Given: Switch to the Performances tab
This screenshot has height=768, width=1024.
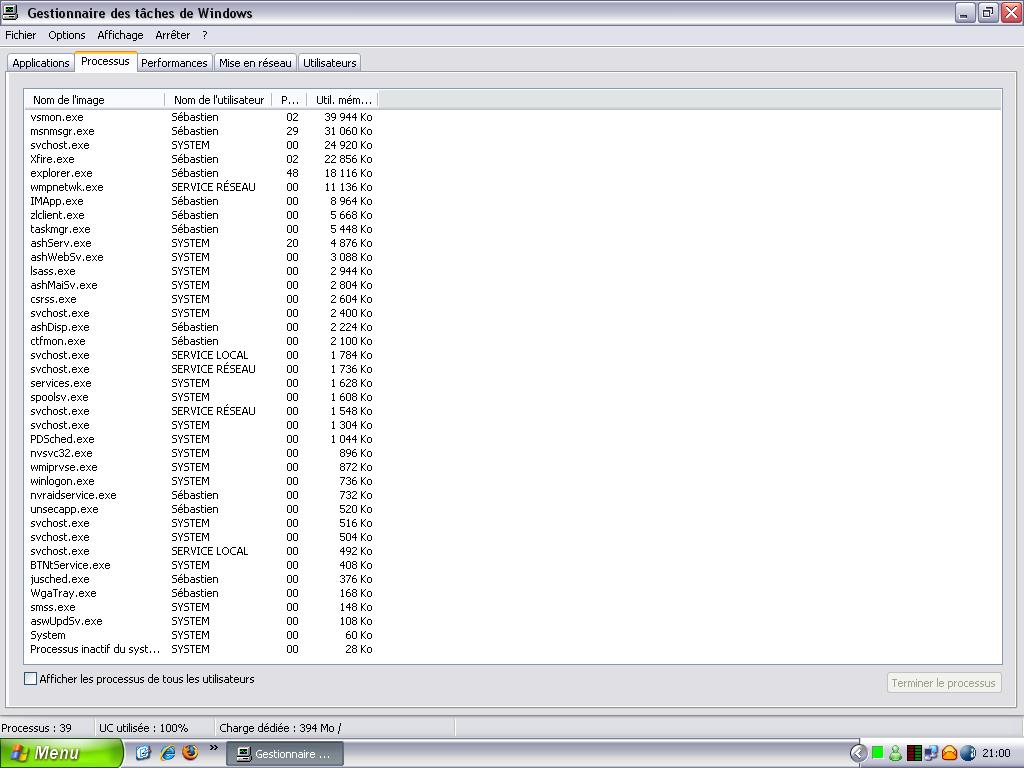Looking at the screenshot, I should (x=174, y=63).
